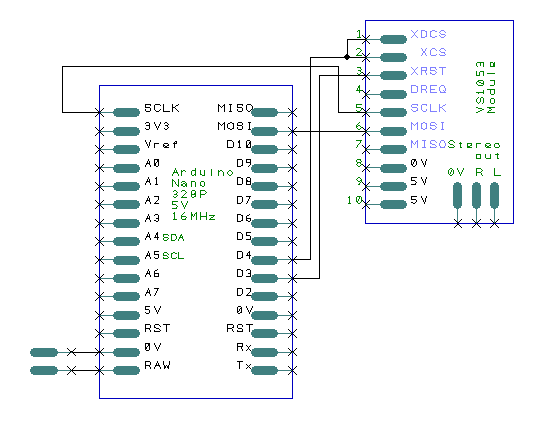Select the D2 pin label
This screenshot has width=543, height=435.
point(244,292)
